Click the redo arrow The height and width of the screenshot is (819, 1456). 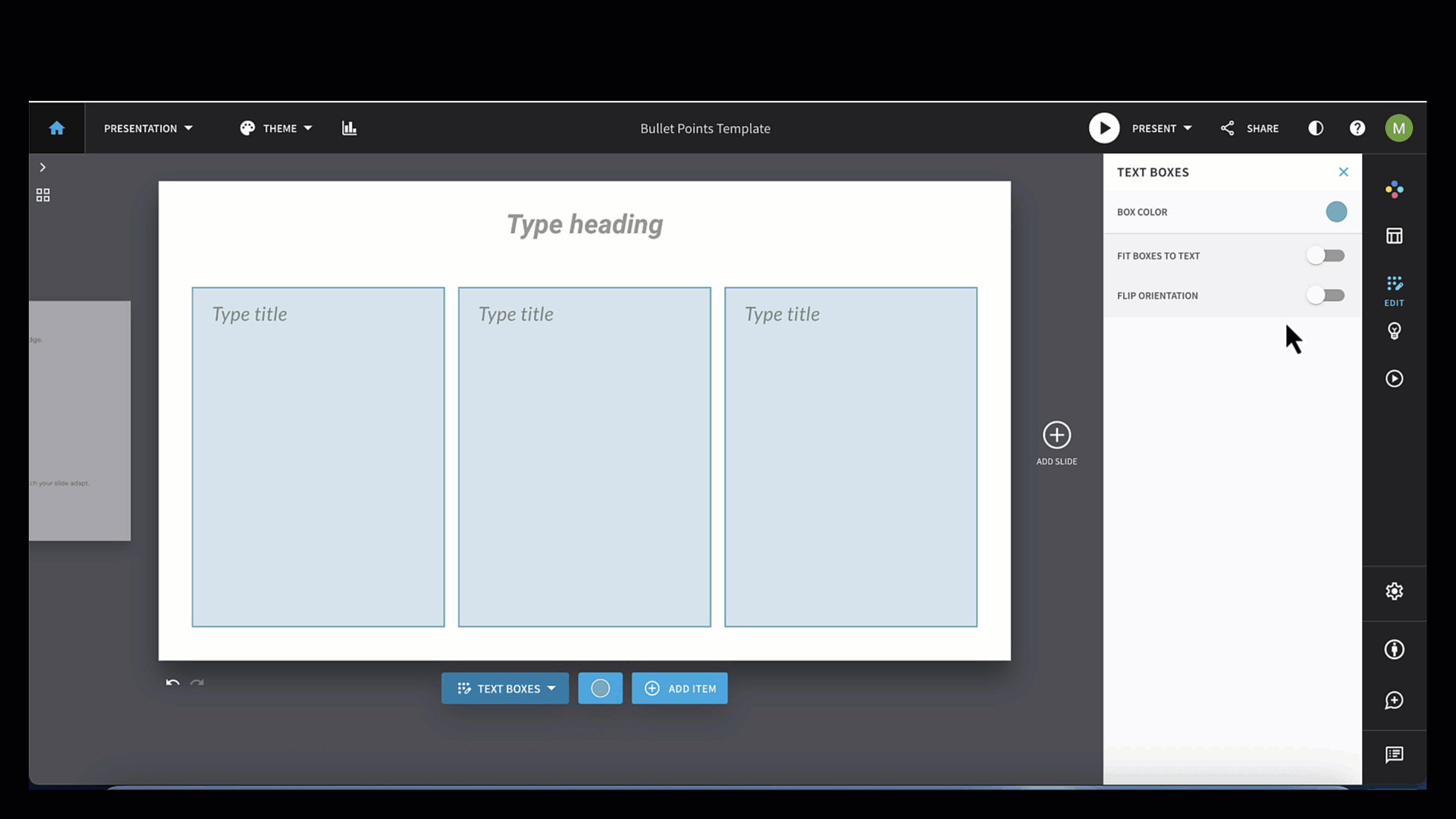point(197,682)
